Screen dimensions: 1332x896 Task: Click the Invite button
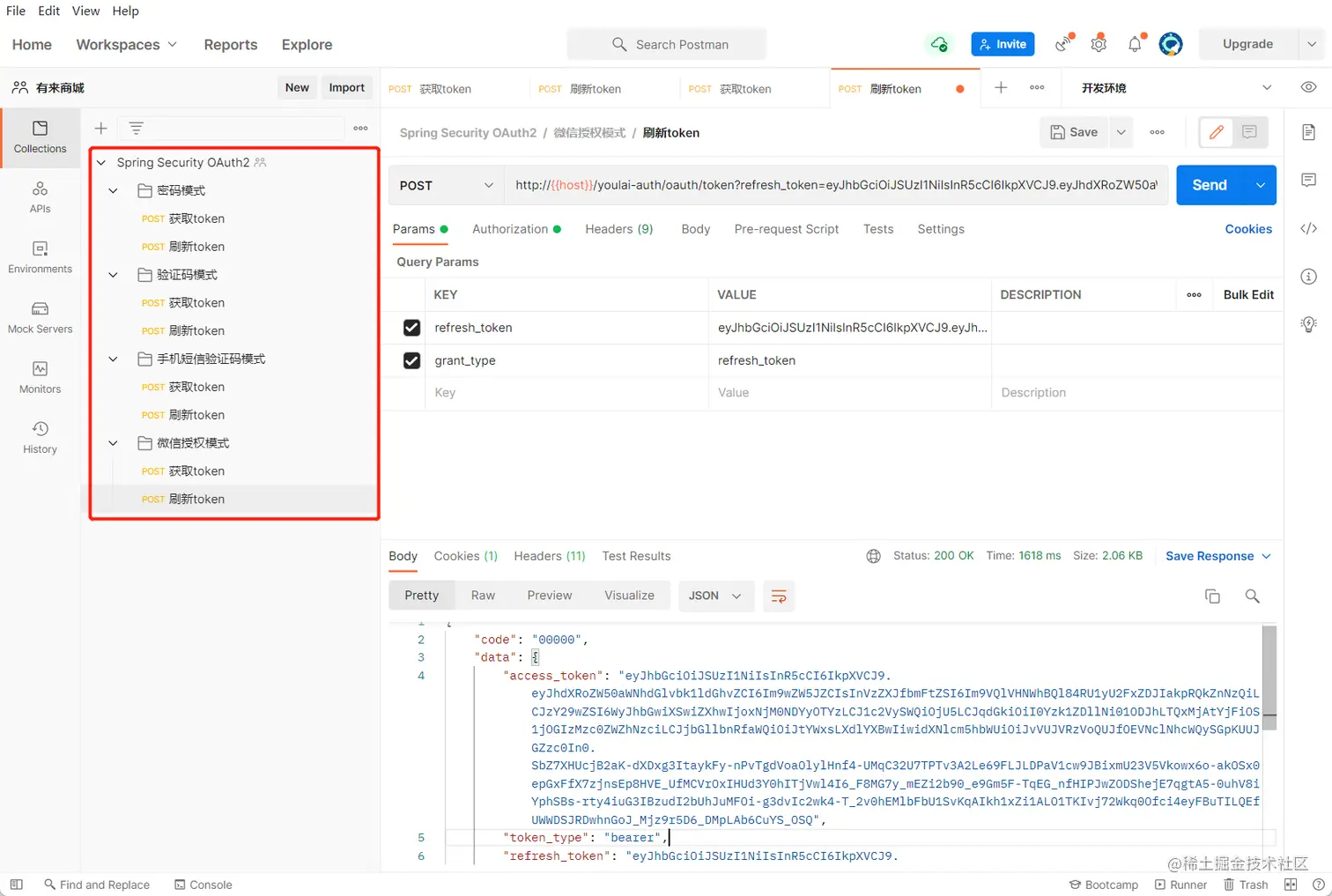pyautogui.click(x=1003, y=44)
